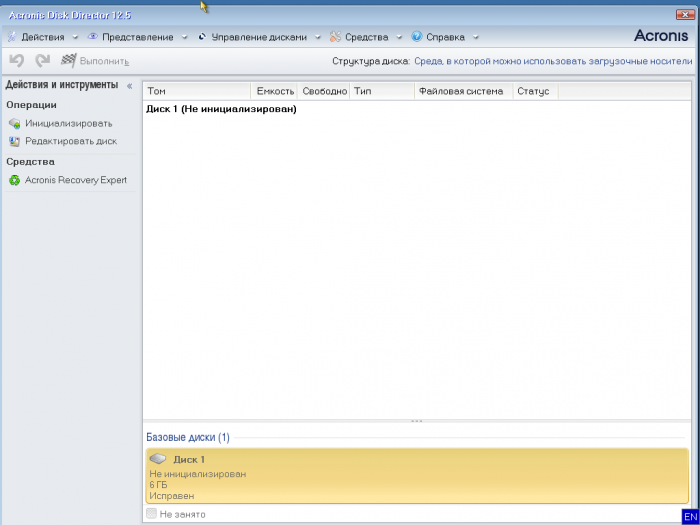700x525 pixels.
Task: Open the Справка menu
Action: click(x=445, y=37)
